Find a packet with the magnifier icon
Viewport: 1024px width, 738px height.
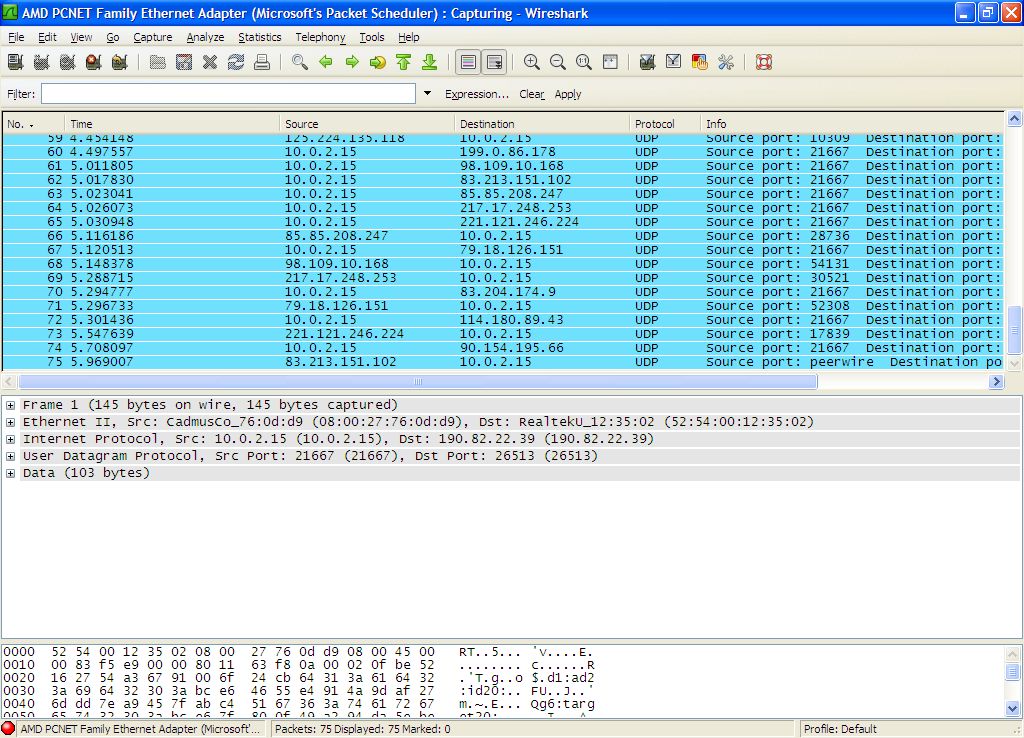[x=300, y=62]
